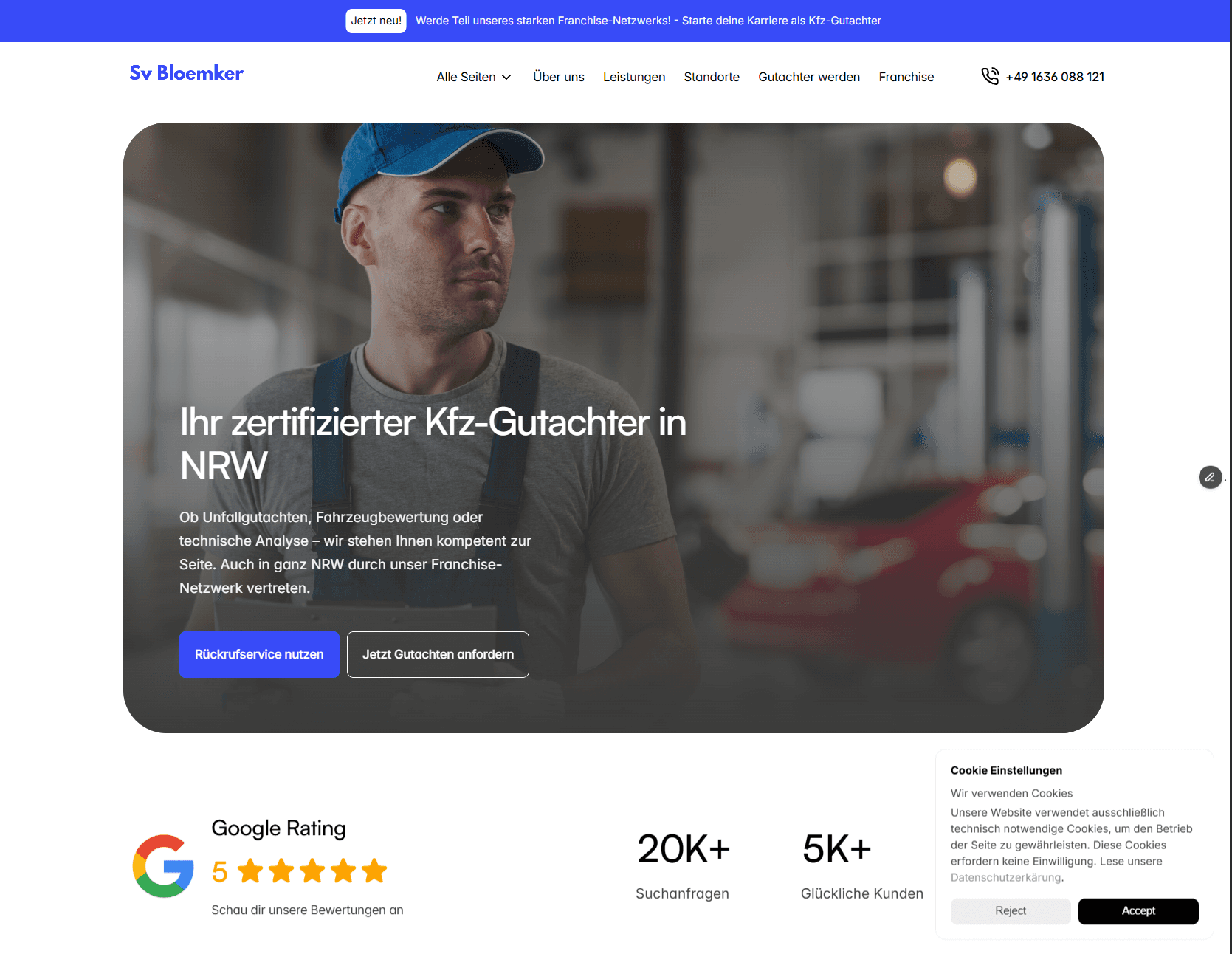Click the Jetzt neu! badge

point(376,21)
